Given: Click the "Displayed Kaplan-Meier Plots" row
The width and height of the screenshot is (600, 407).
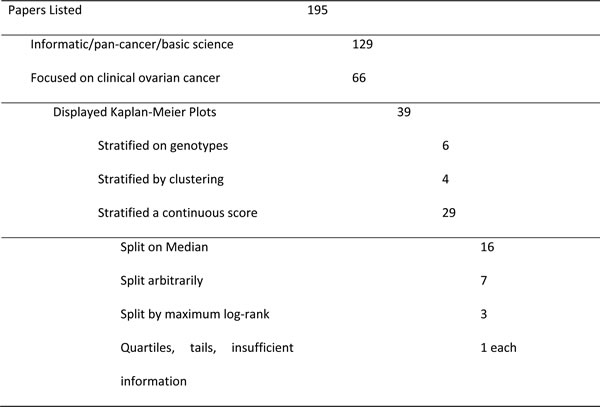Looking at the screenshot, I should coord(134,113).
